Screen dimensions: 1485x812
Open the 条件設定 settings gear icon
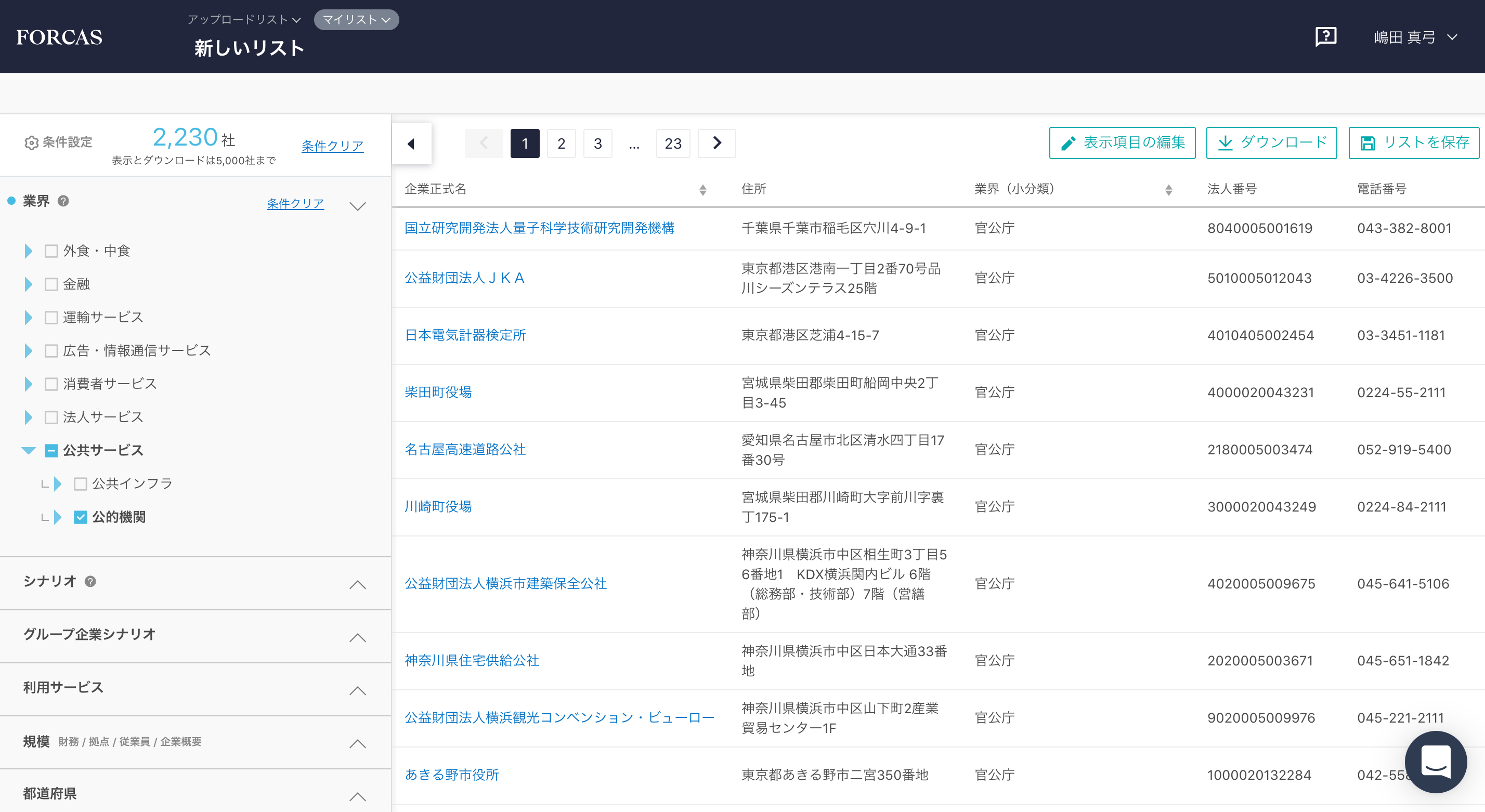click(x=32, y=142)
